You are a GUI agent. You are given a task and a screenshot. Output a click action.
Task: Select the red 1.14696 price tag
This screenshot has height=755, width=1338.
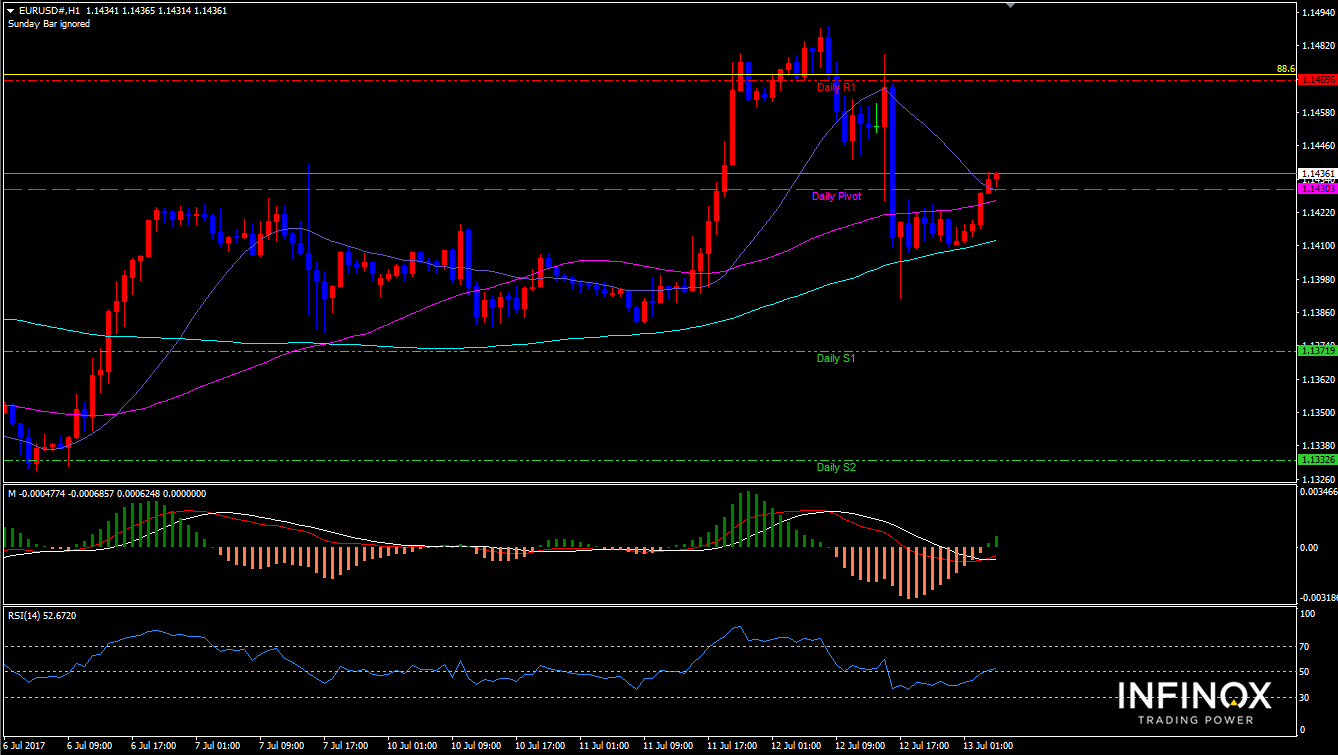pyautogui.click(x=1315, y=78)
